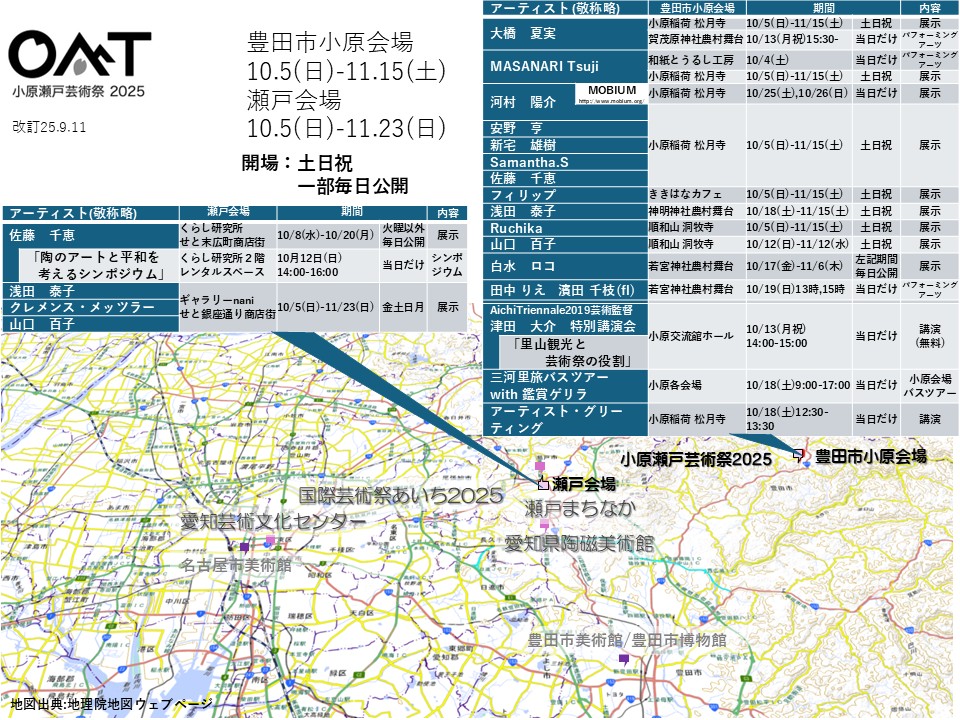The height and width of the screenshot is (720, 960).
Task: Open the 国際芸術祭あいち2025 map label
Action: [x=400, y=496]
